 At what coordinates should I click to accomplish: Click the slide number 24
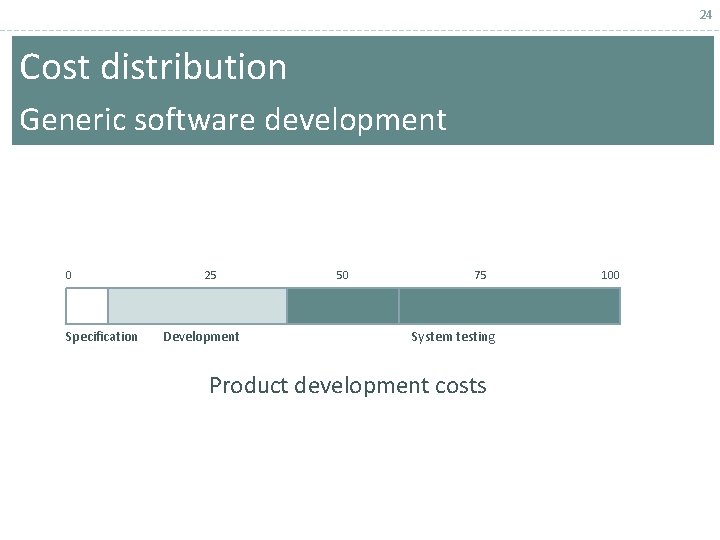(705, 15)
